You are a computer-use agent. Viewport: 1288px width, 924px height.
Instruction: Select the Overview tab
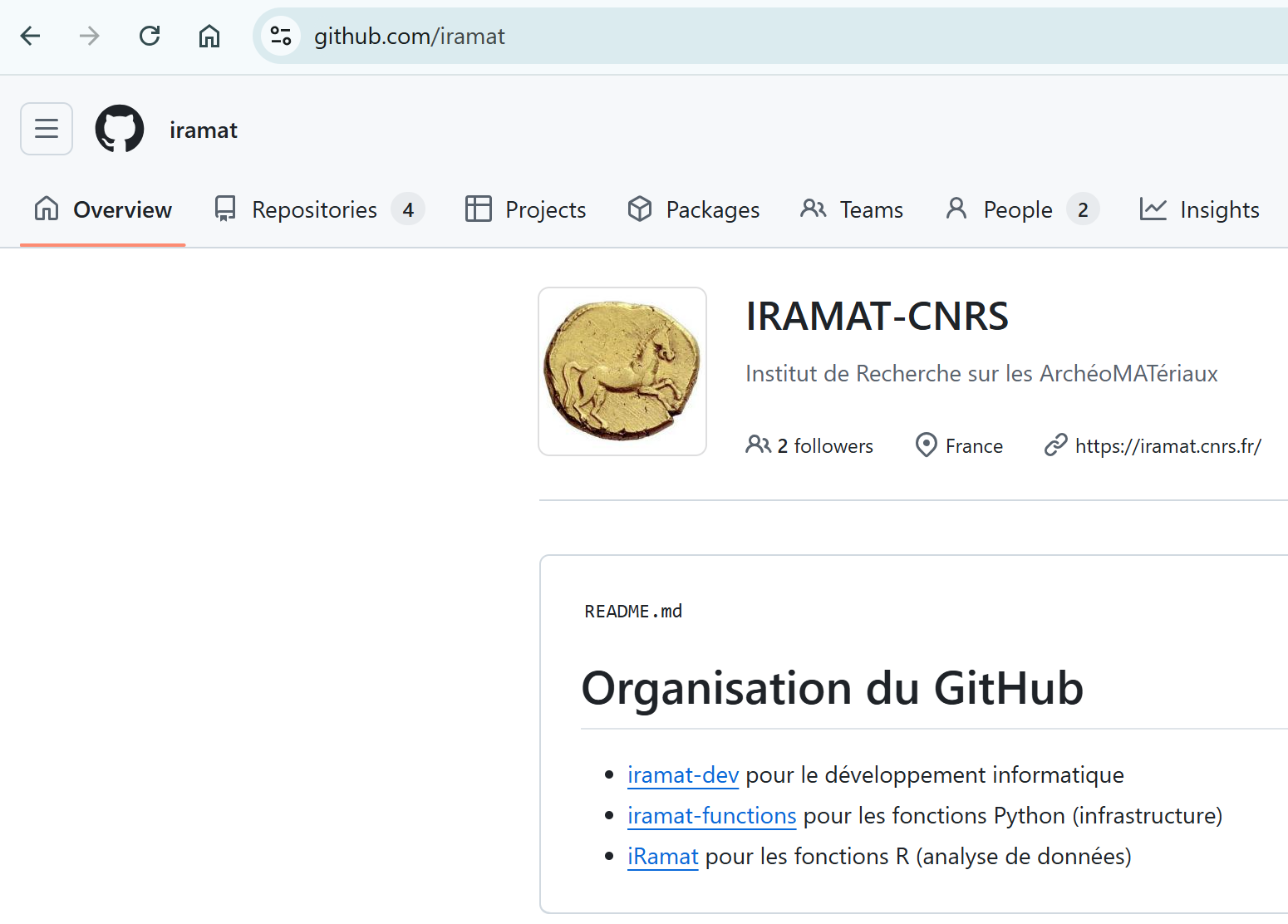click(x=103, y=209)
